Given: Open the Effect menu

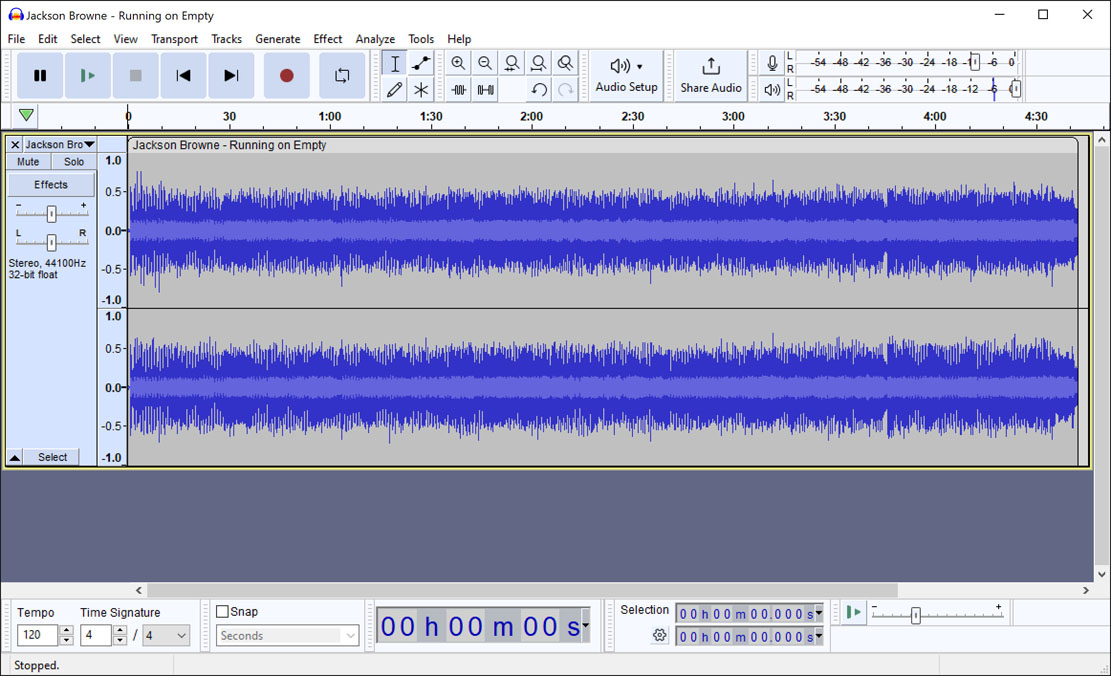Looking at the screenshot, I should (x=327, y=39).
